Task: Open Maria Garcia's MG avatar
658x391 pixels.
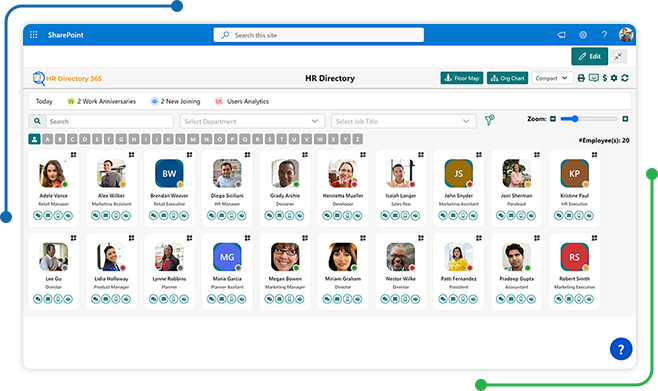Action: [x=227, y=257]
